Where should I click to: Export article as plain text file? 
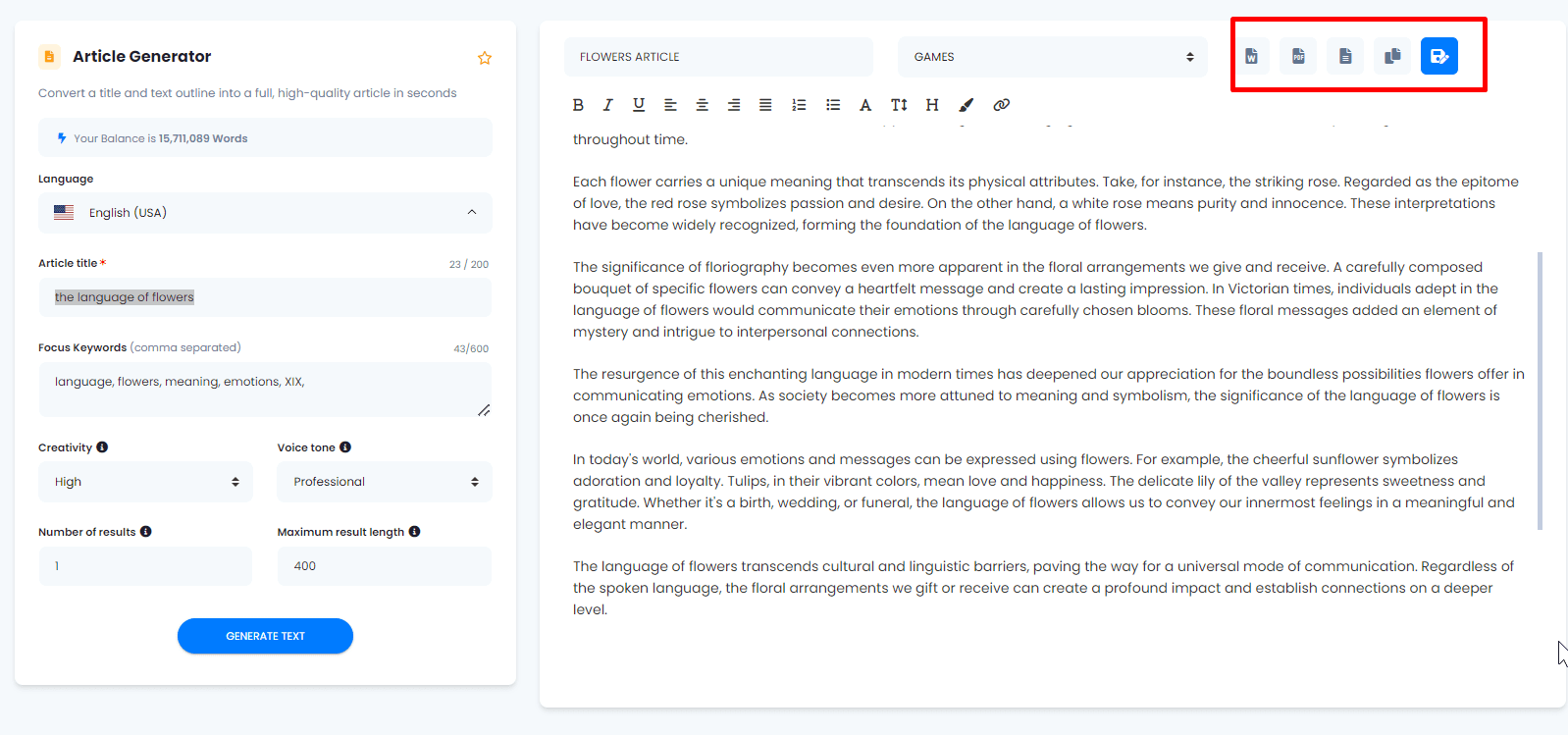pyautogui.click(x=1345, y=56)
